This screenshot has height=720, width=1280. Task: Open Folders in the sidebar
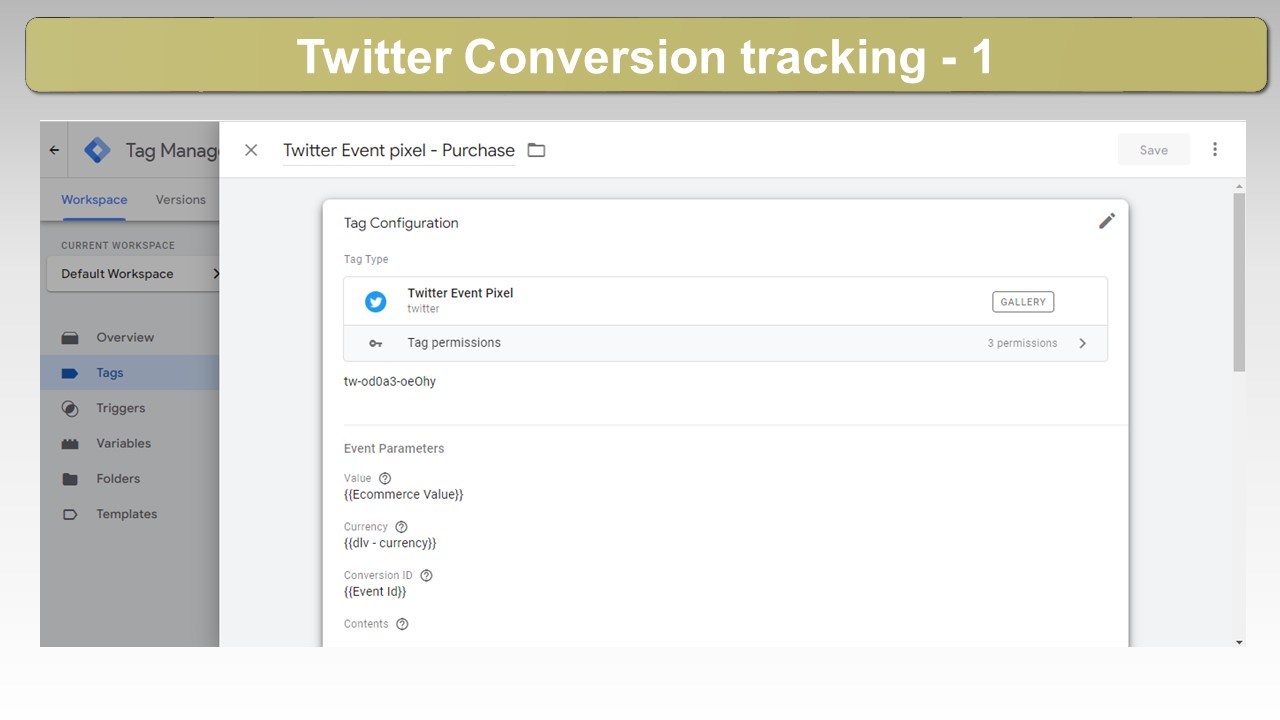(x=118, y=479)
